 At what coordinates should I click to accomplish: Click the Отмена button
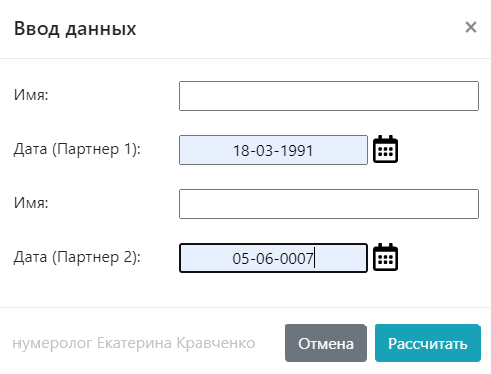pyautogui.click(x=326, y=343)
